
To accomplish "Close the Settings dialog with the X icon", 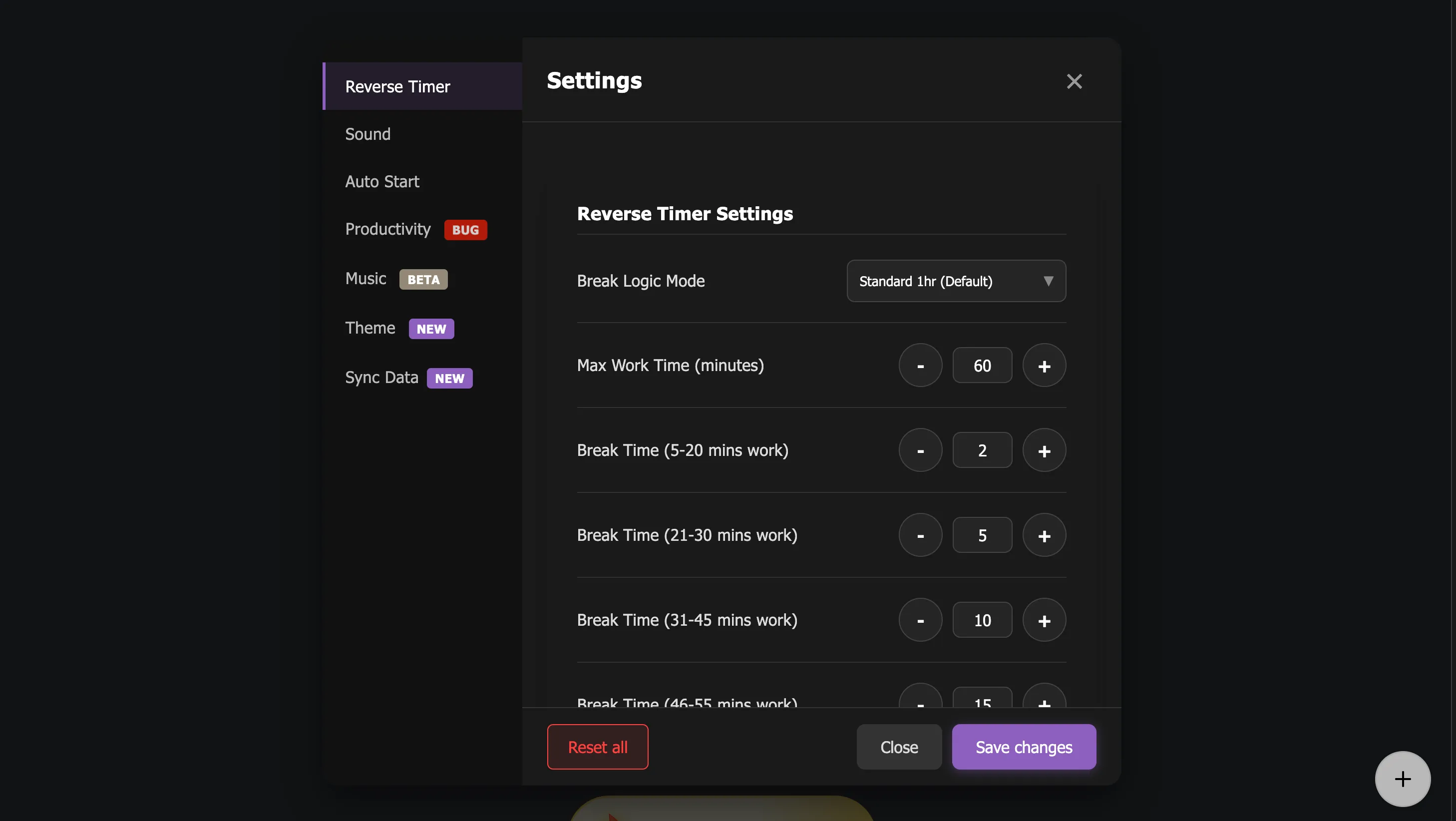I will (x=1074, y=81).
